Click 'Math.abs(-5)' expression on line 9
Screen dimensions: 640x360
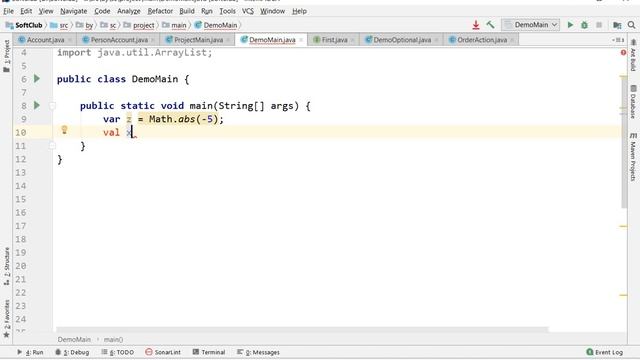[x=183, y=119]
